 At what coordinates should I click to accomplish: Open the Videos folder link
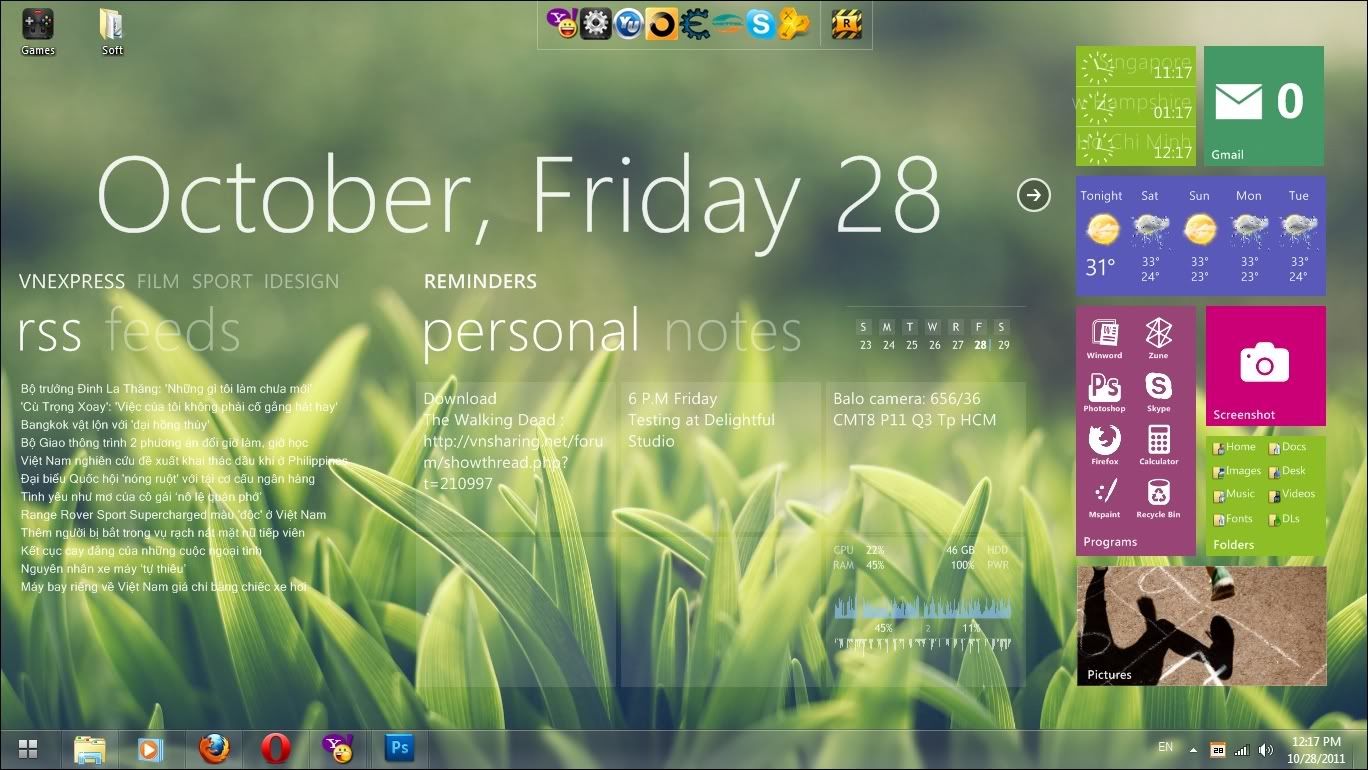point(1292,494)
